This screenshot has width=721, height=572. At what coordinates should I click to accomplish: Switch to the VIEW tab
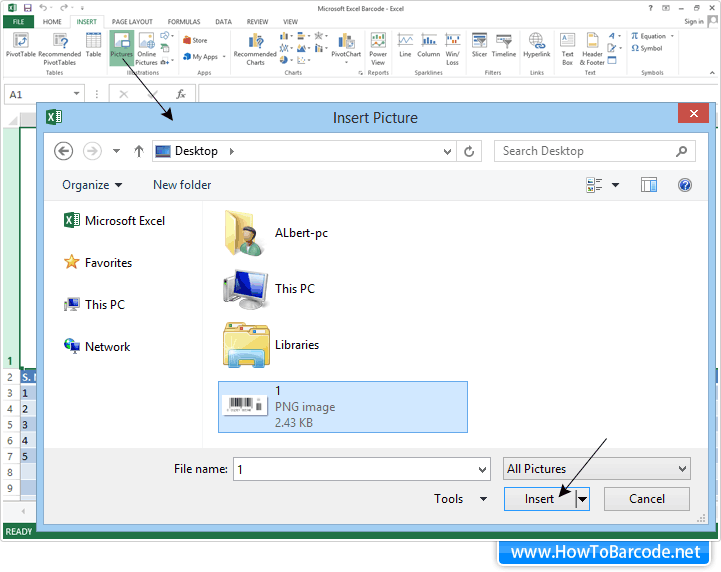pyautogui.click(x=290, y=22)
